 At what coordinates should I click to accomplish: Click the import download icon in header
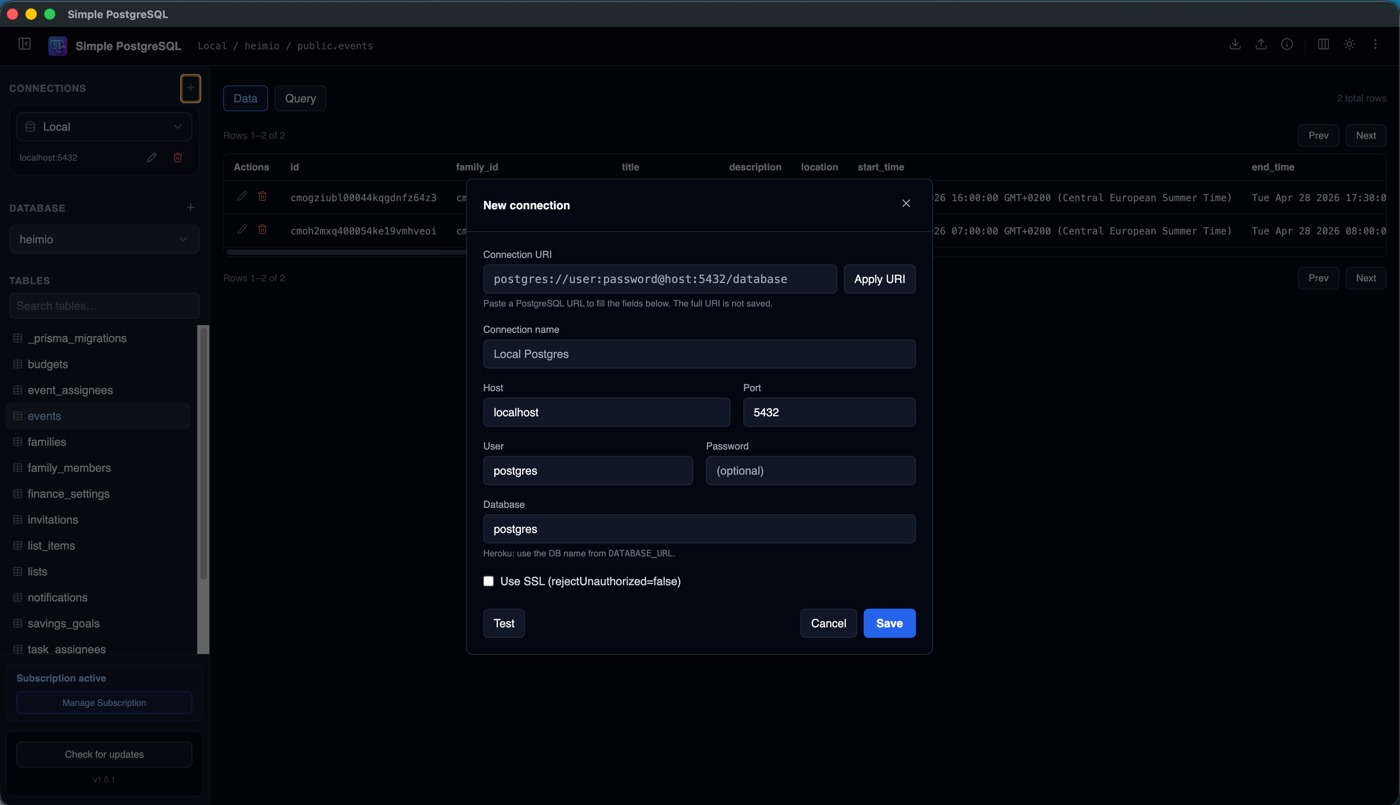pos(1235,44)
